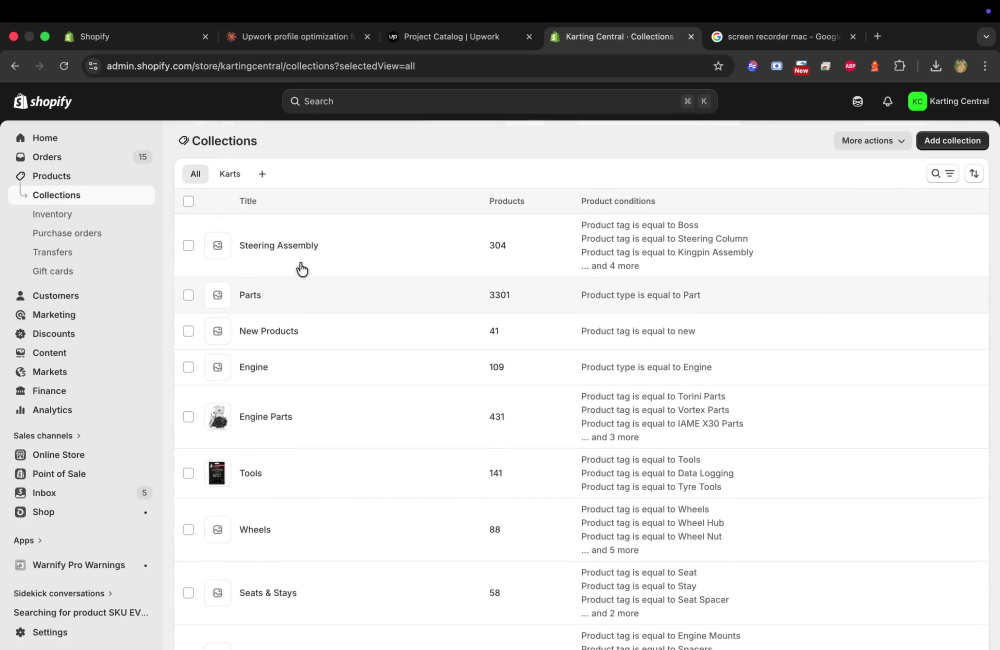
Task: Click the Tools collection thumbnail image
Action: 217,473
